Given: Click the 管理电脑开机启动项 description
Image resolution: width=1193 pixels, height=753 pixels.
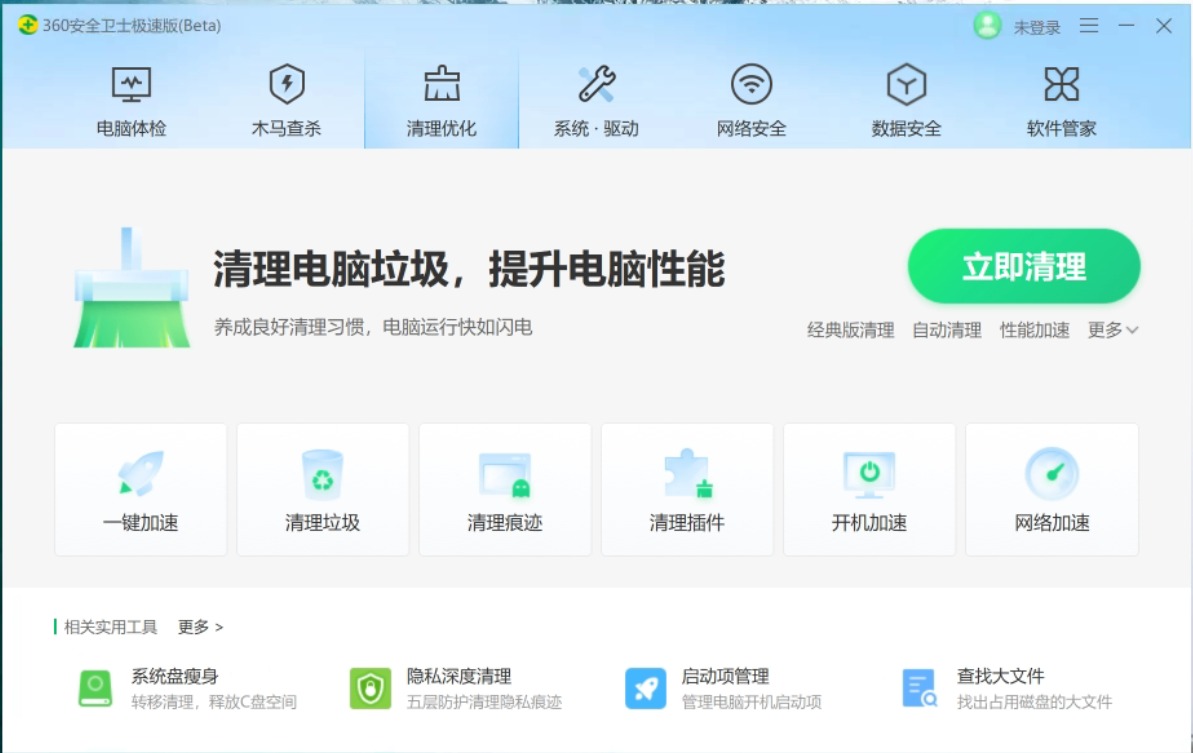Looking at the screenshot, I should 751,702.
